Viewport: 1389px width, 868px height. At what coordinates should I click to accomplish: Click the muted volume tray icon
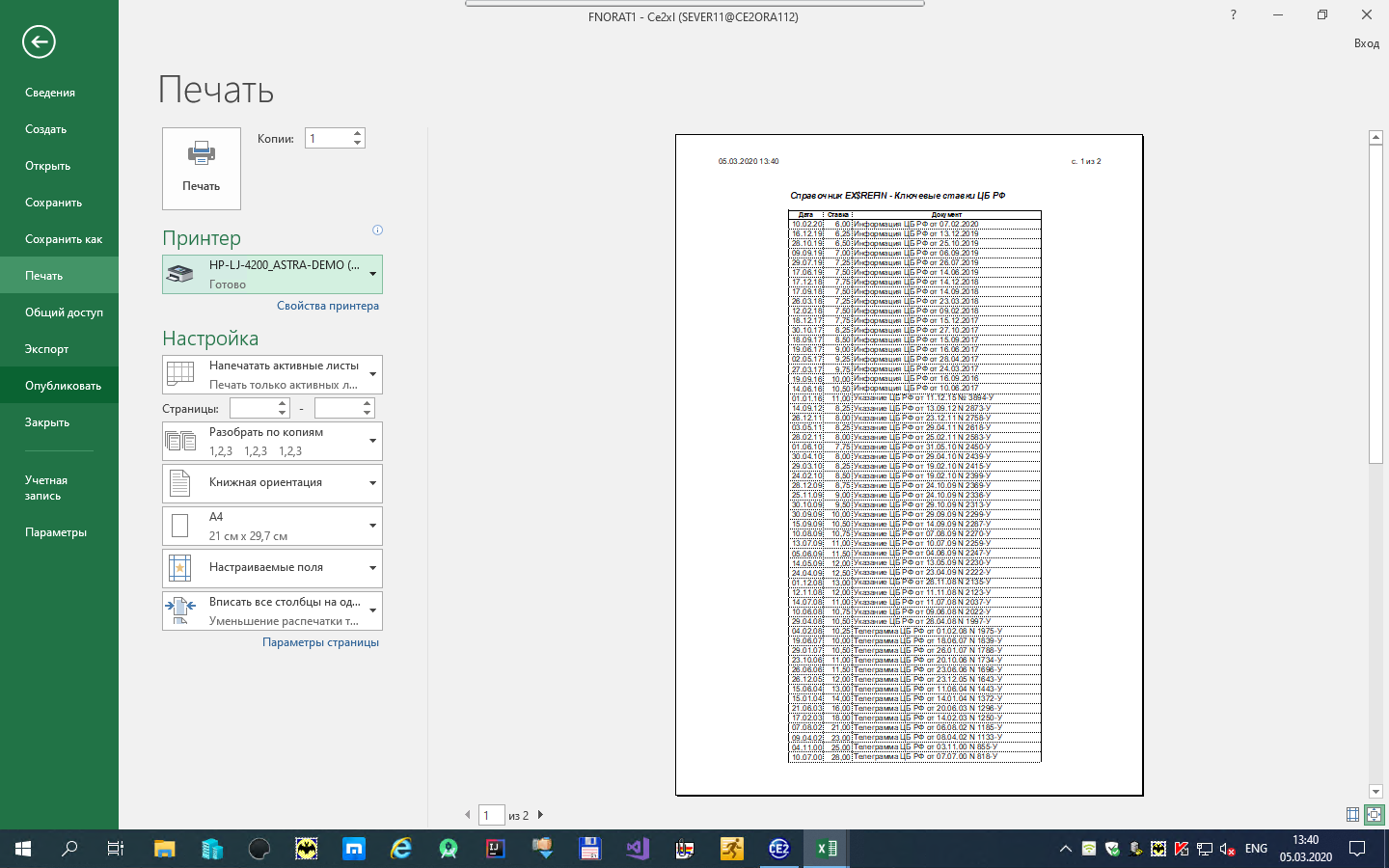(1228, 849)
